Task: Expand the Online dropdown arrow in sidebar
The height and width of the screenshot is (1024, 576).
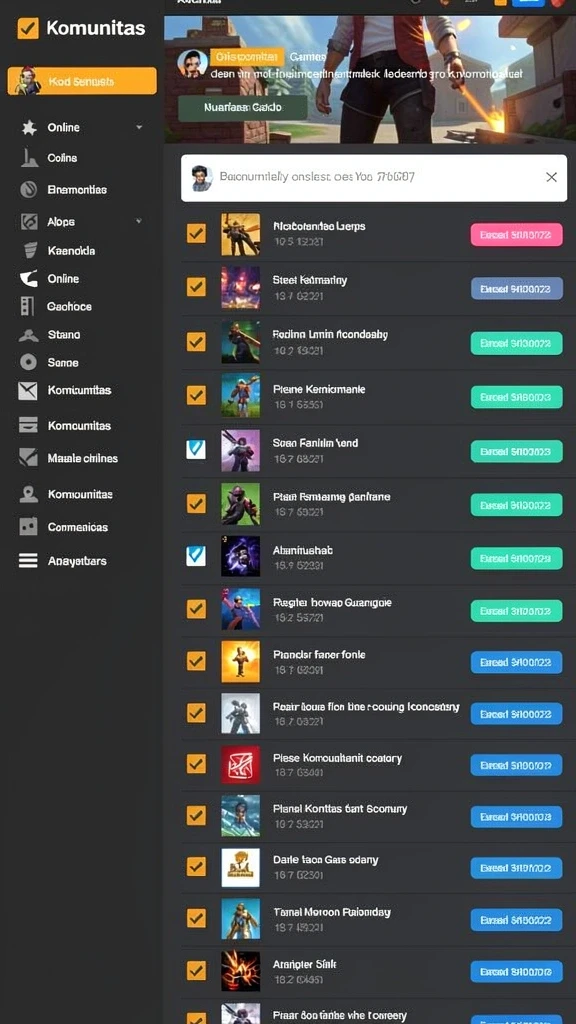Action: (x=139, y=127)
